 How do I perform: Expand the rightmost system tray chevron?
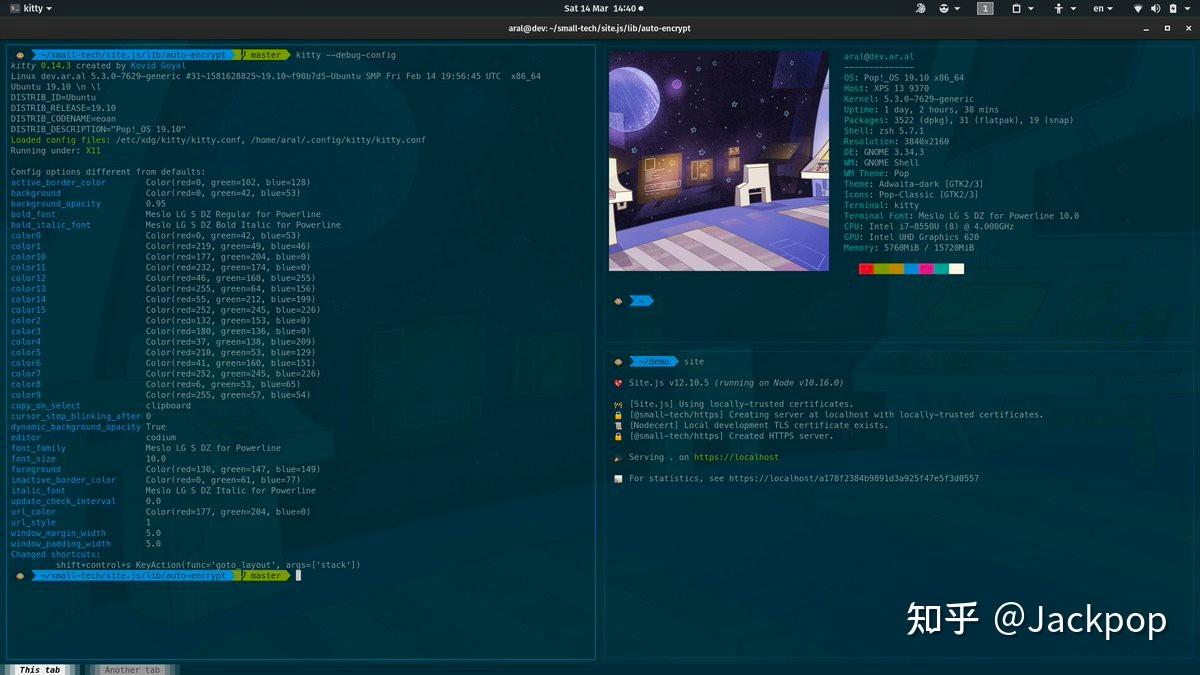(1188, 8)
